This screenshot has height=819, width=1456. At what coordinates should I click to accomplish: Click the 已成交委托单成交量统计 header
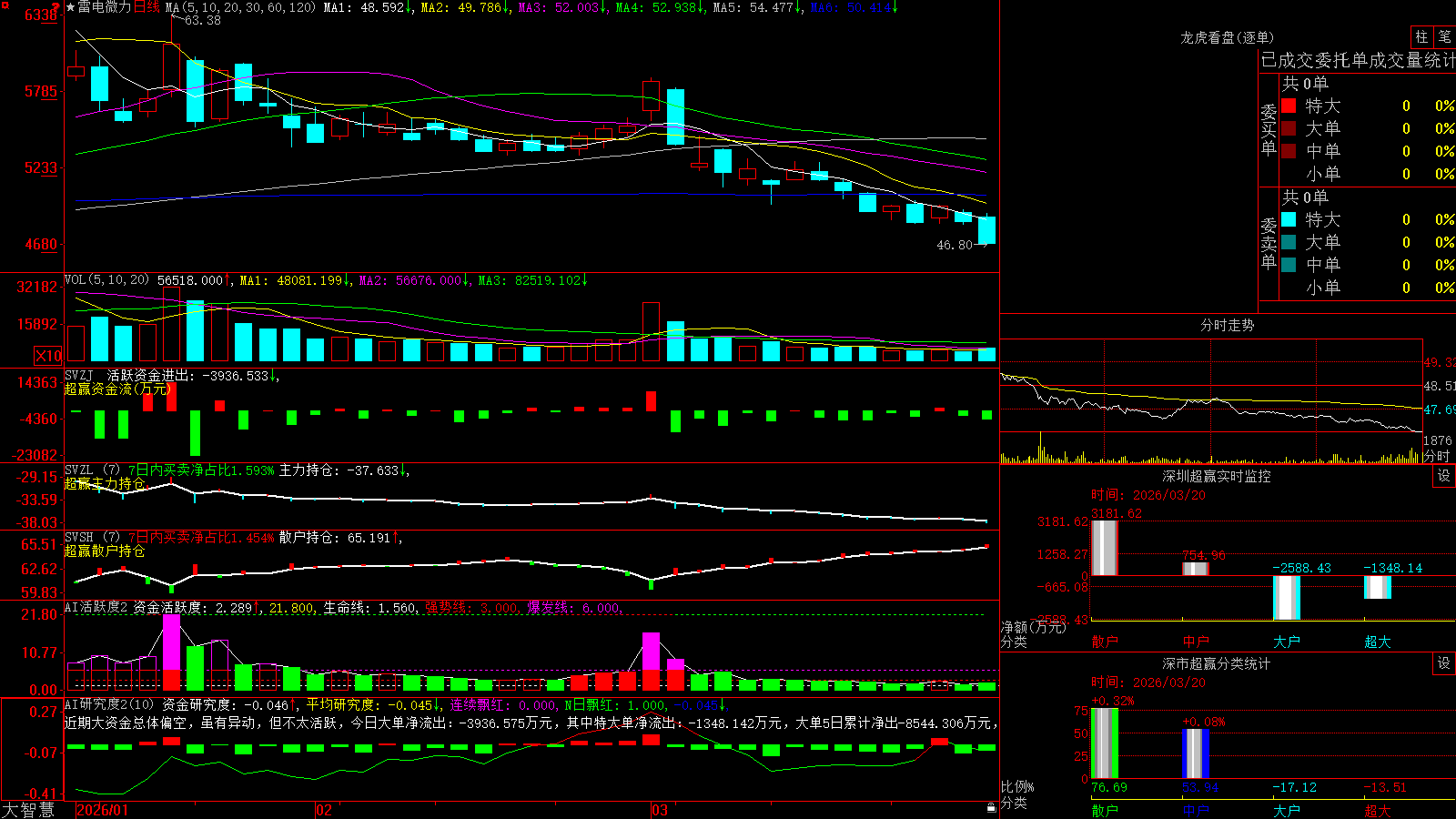pyautogui.click(x=1358, y=60)
